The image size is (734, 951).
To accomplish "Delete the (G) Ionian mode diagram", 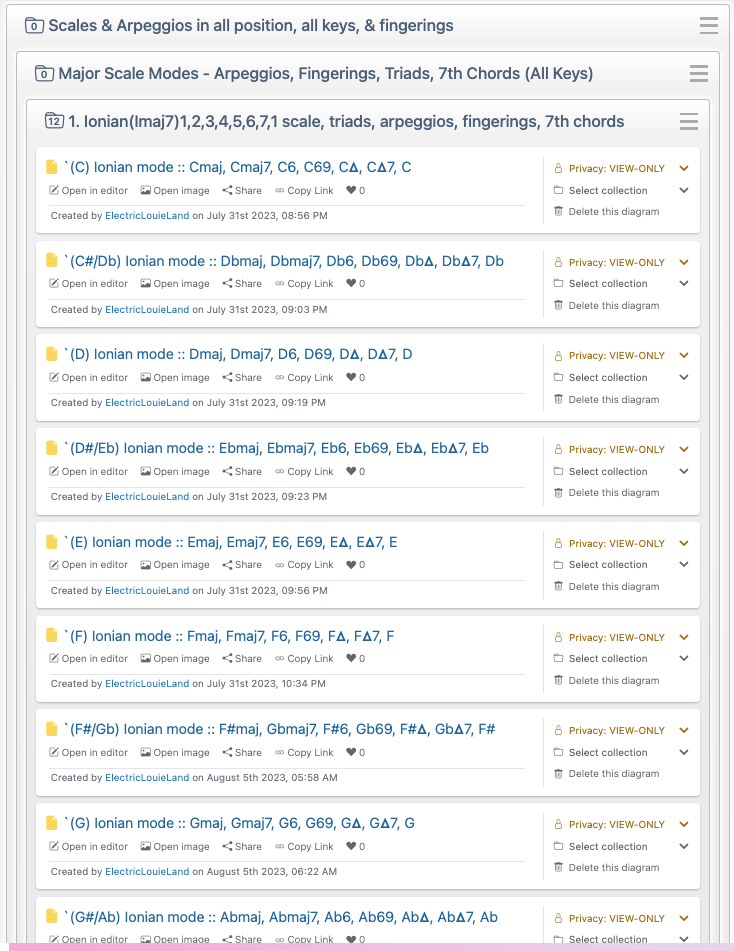I will tap(607, 868).
